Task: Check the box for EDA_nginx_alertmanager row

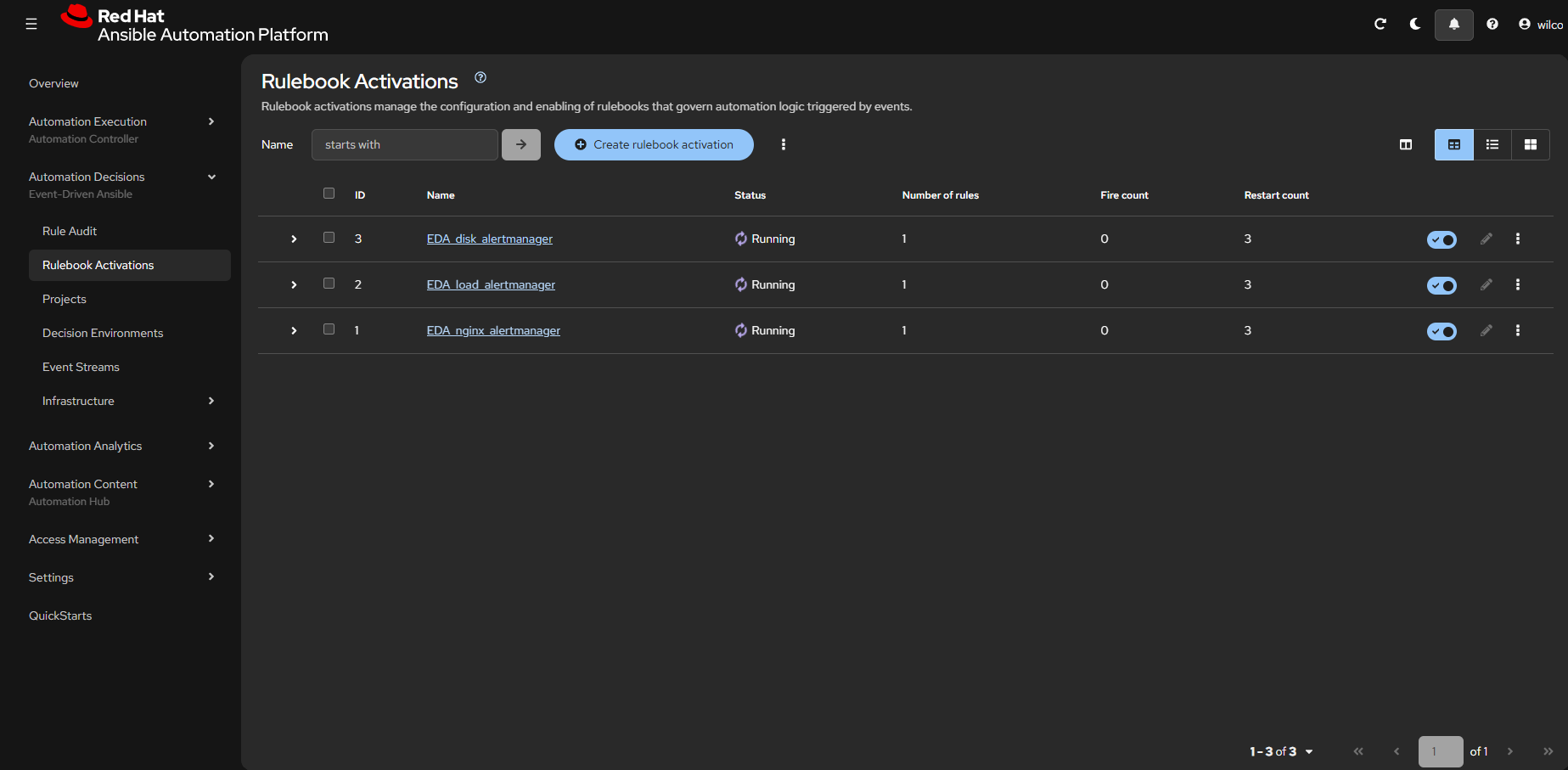Action: pyautogui.click(x=329, y=329)
